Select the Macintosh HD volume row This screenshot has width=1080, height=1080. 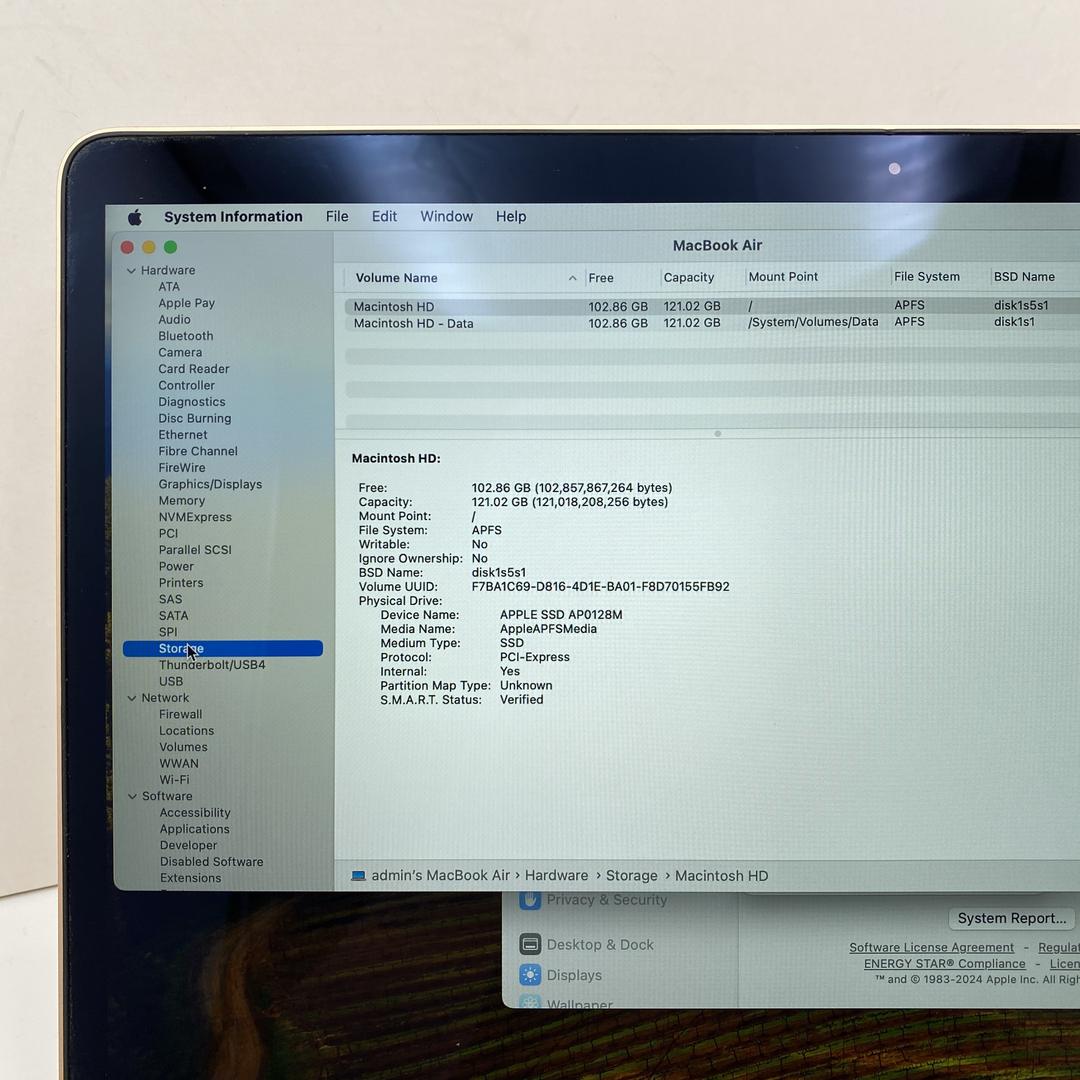(712, 306)
